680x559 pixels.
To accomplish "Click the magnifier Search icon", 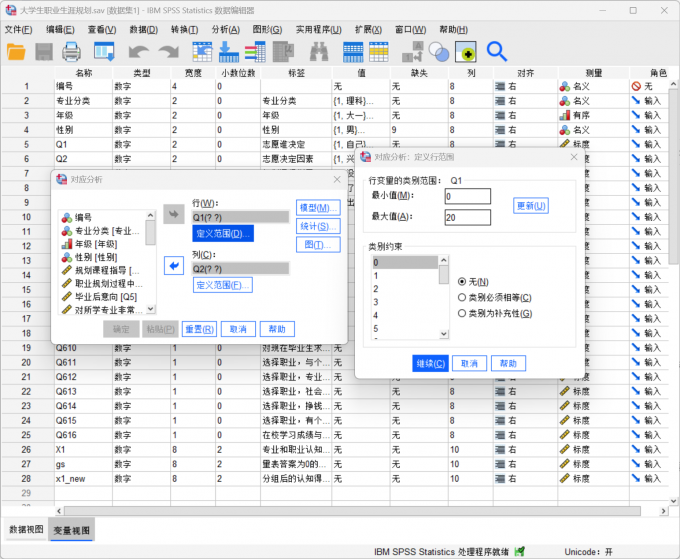I will 497,52.
